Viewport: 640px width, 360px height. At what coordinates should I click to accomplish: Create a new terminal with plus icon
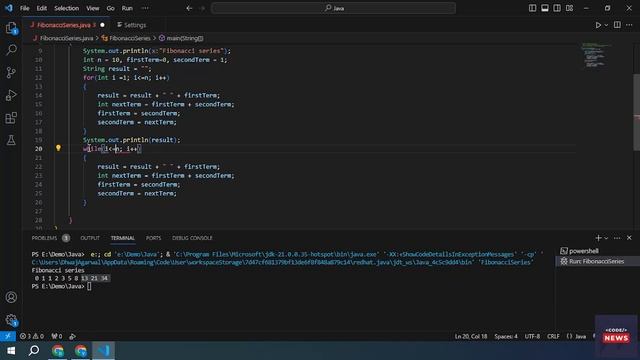[x=598, y=238]
